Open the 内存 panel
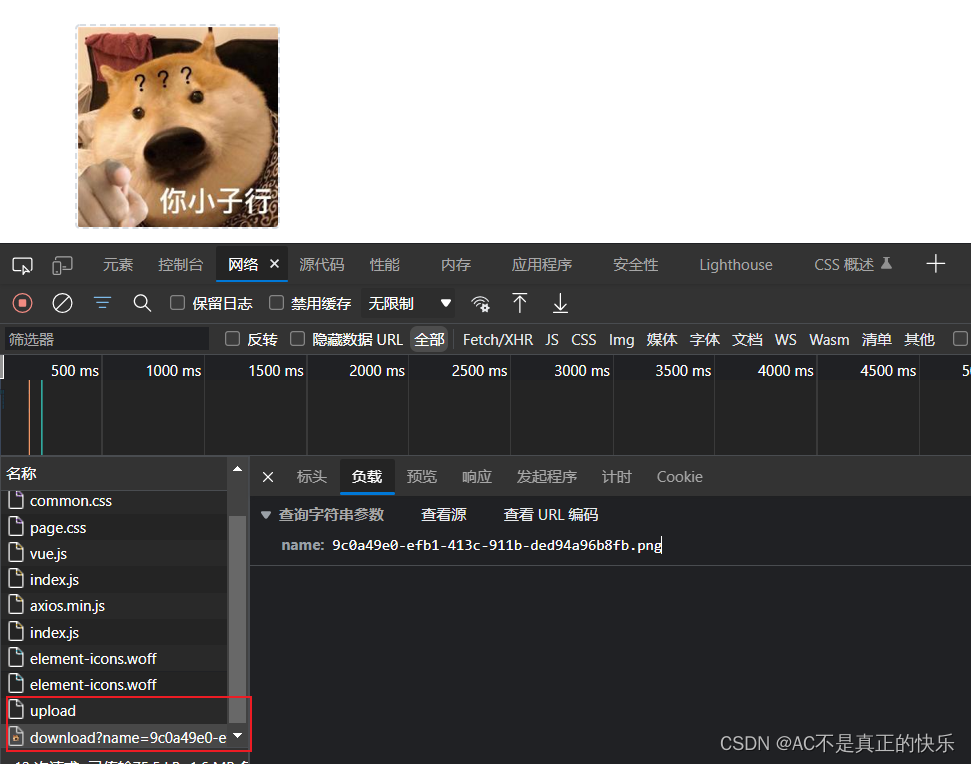Image resolution: width=971 pixels, height=764 pixels. click(456, 265)
